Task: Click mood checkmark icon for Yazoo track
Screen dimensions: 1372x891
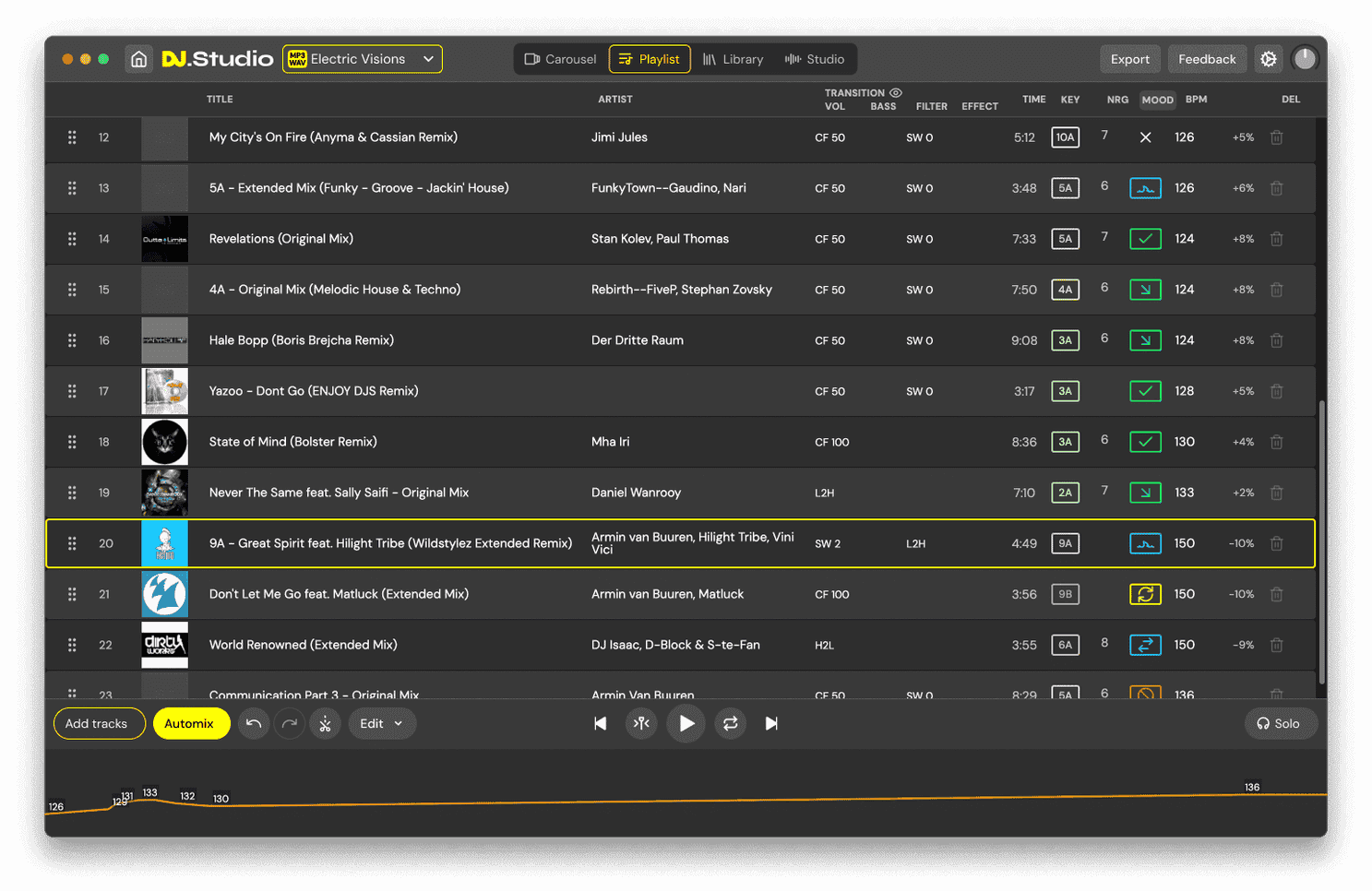Action: (1145, 391)
